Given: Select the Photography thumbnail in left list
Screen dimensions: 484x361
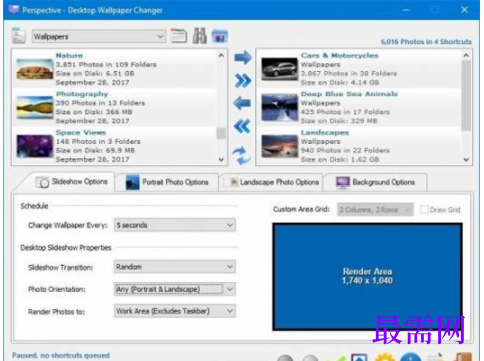Looking at the screenshot, I should [35, 108].
